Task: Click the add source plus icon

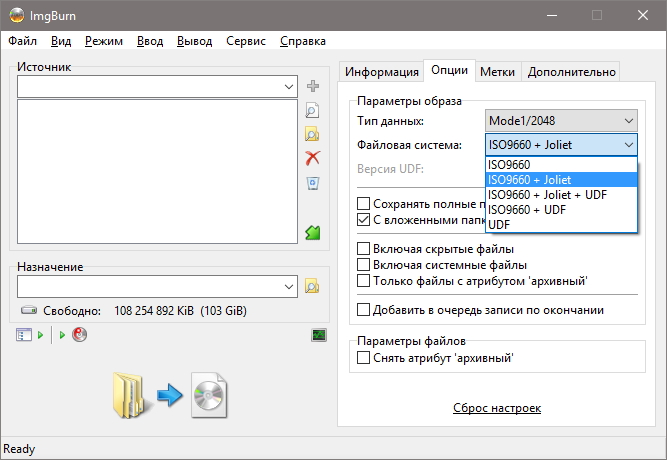Action: 313,86
